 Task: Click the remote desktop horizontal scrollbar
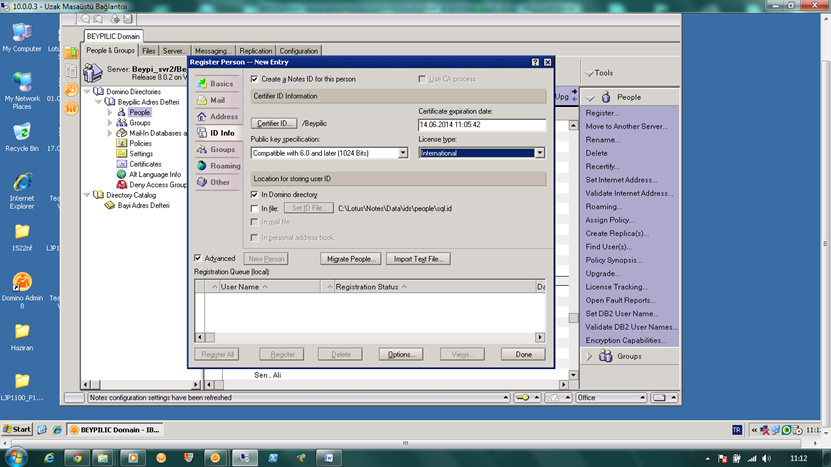click(405, 443)
